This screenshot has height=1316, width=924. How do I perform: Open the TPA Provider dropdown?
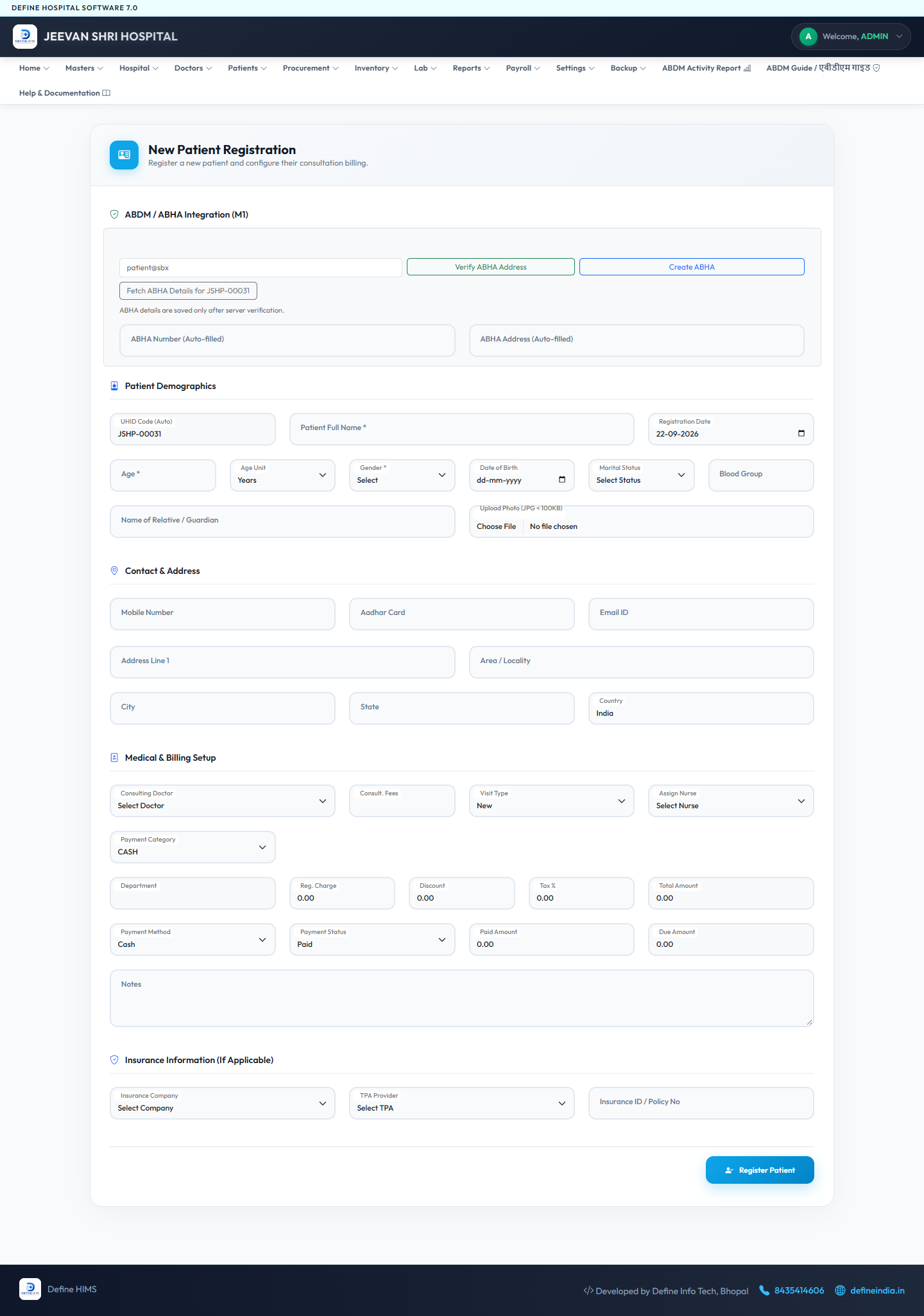[x=462, y=1103]
